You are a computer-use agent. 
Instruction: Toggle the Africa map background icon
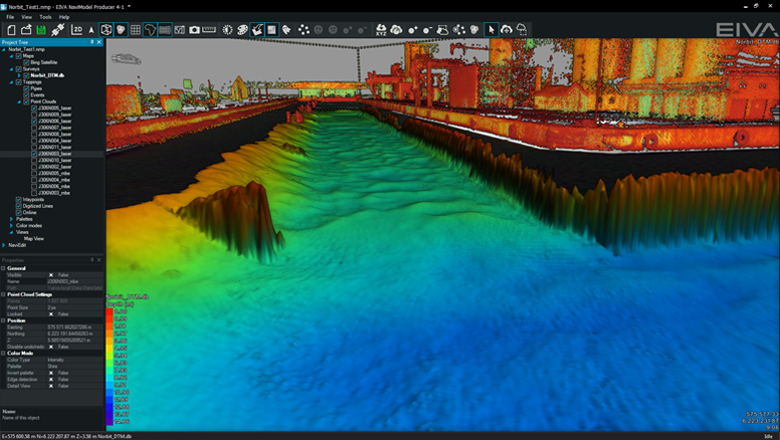point(150,30)
